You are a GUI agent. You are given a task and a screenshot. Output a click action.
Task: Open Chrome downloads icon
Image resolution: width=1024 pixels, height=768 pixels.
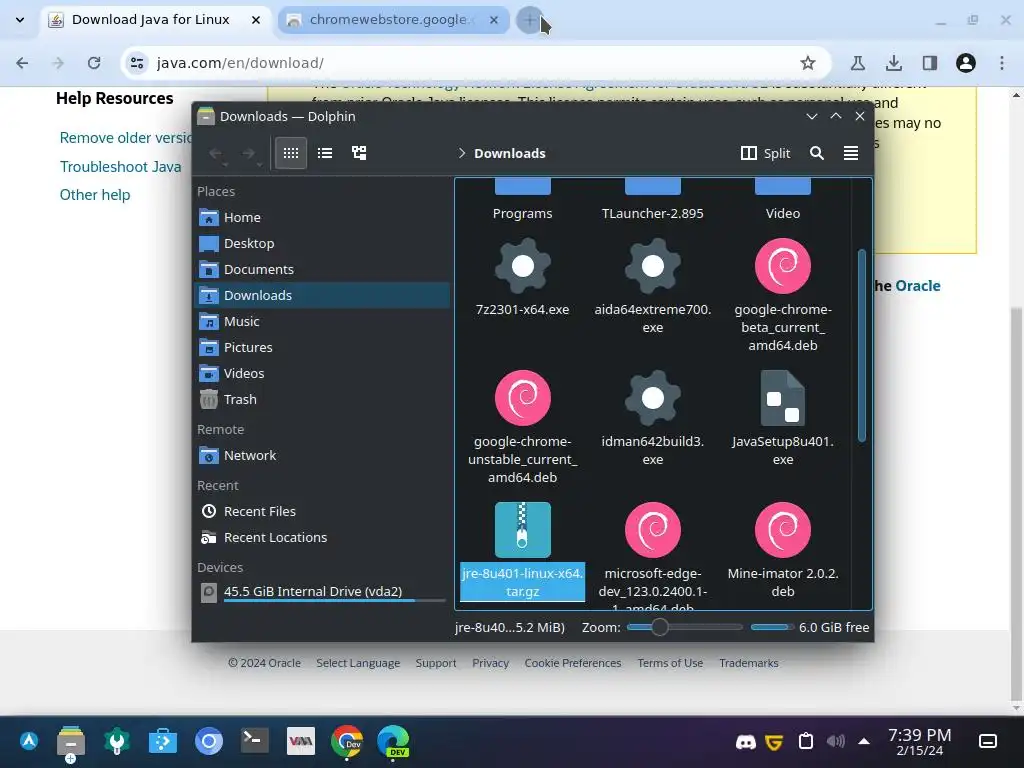(x=893, y=63)
